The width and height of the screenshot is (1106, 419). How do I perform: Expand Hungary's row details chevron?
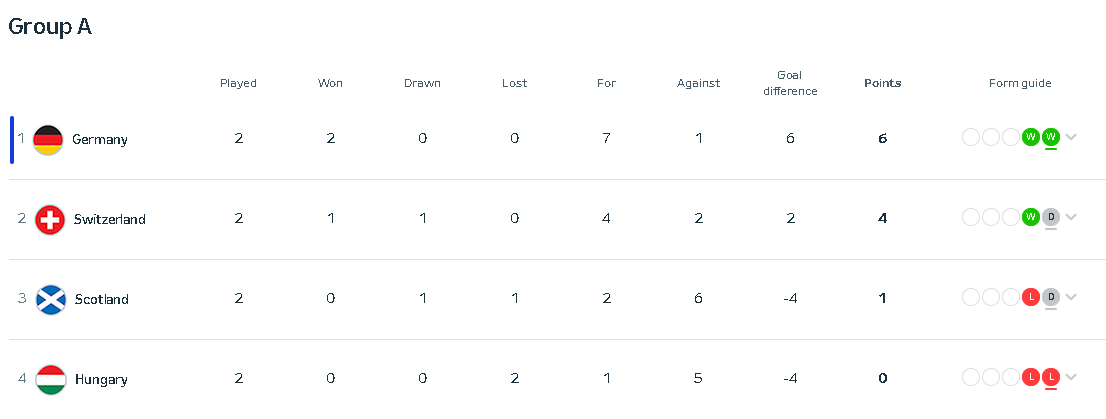(1071, 377)
